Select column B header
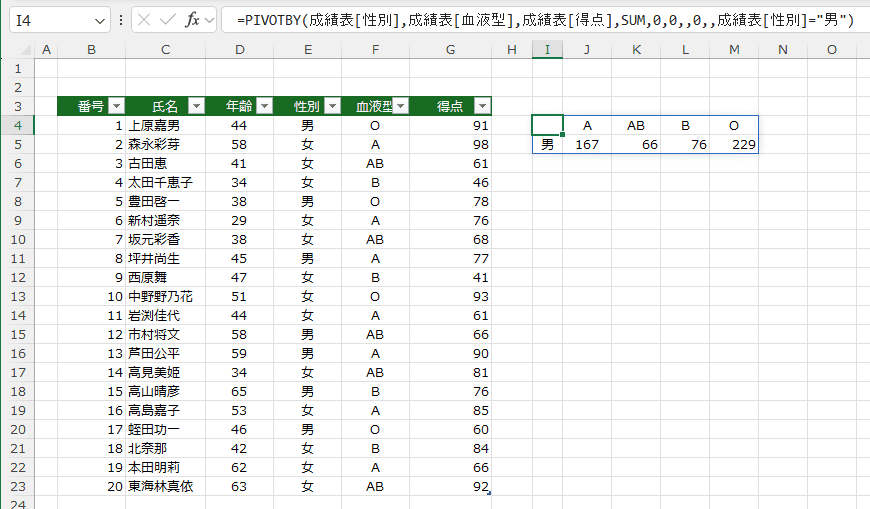Viewport: 870px width, 509px height. [92, 50]
